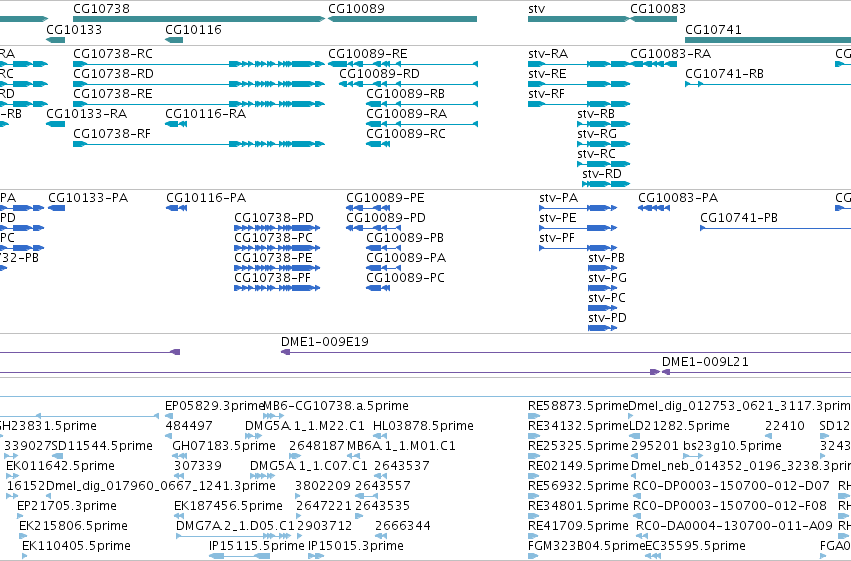The image size is (851, 561).
Task: Select protein CG10089-PE label
Action: (x=385, y=197)
